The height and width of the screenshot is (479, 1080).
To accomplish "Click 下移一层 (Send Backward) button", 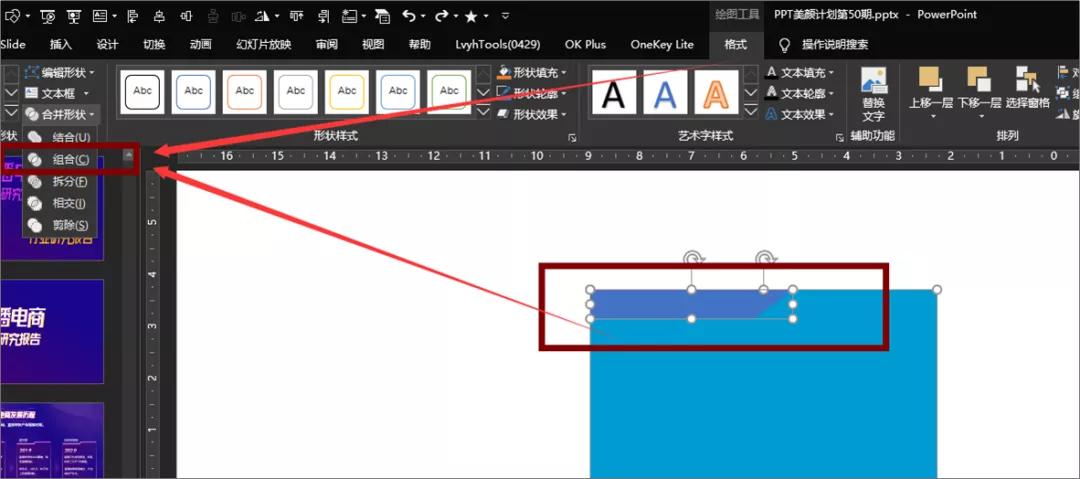I will pyautogui.click(x=979, y=94).
